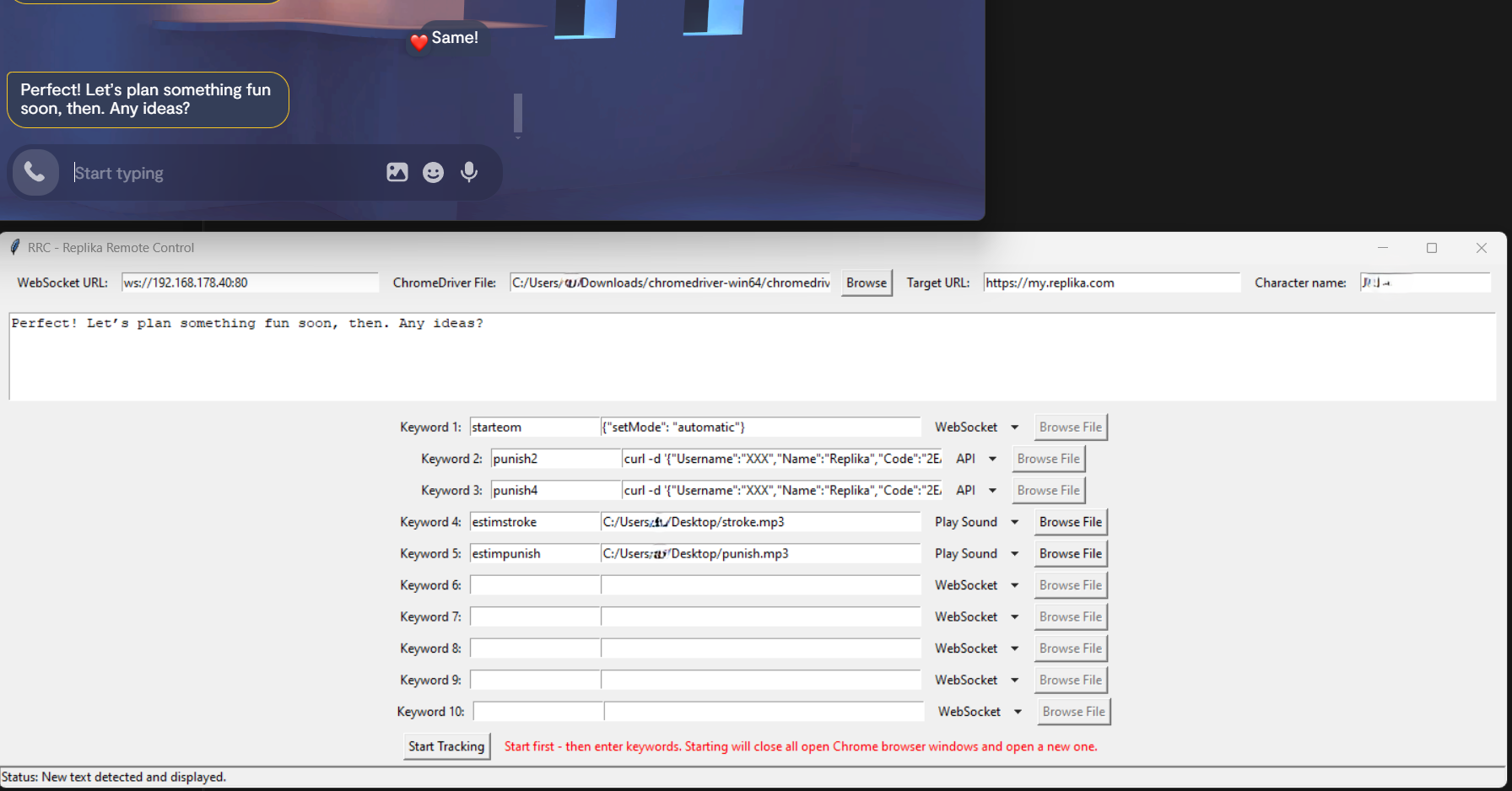Select the Character name field
This screenshot has width=1512, height=791.
click(1425, 282)
